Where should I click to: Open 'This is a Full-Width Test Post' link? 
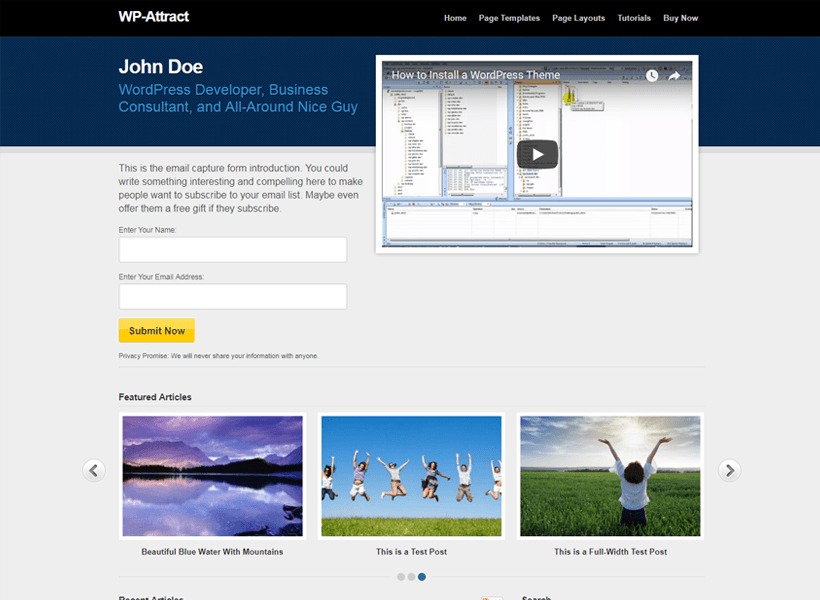[611, 552]
